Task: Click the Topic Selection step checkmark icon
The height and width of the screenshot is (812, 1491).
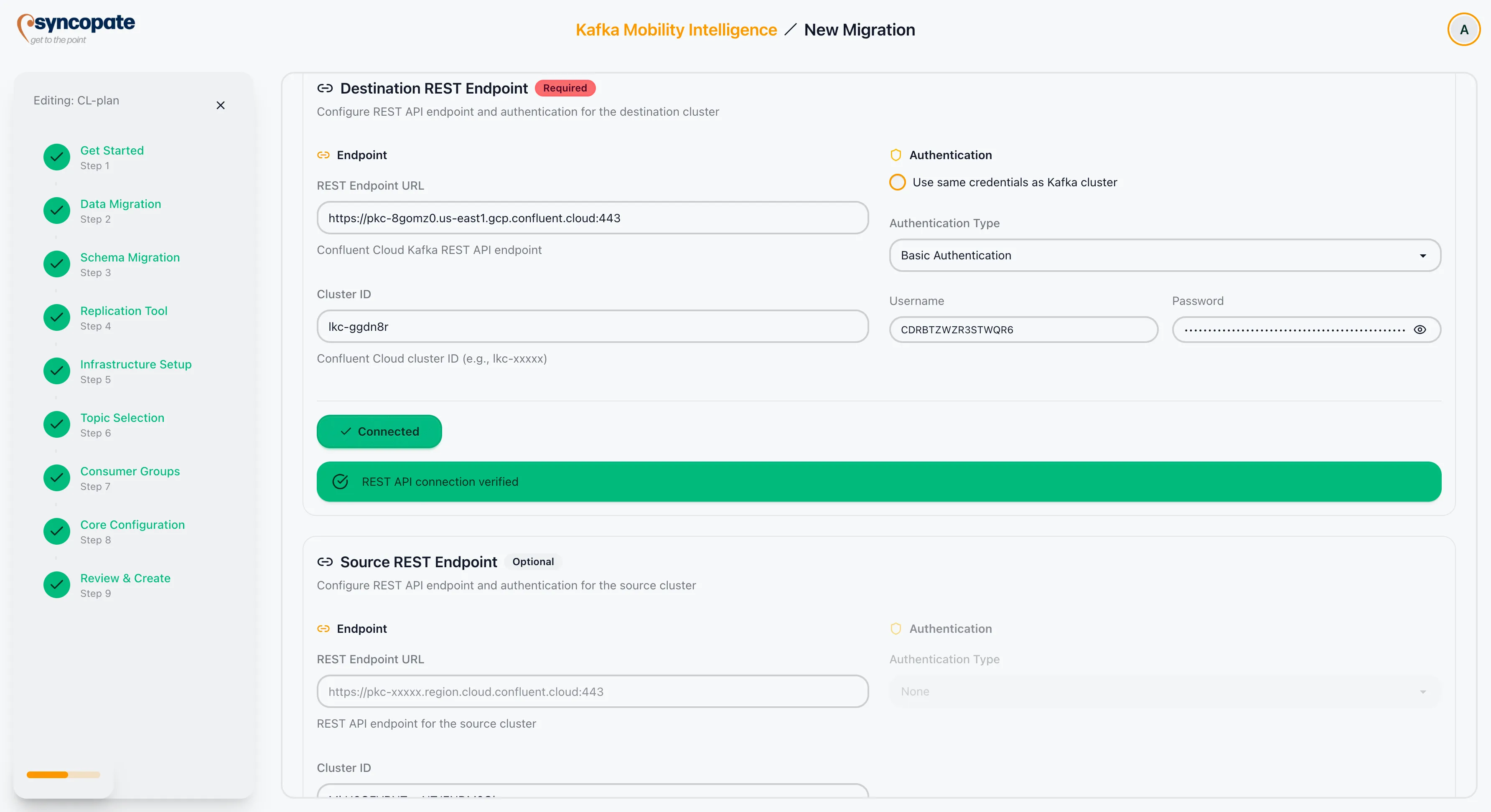Action: click(x=57, y=424)
